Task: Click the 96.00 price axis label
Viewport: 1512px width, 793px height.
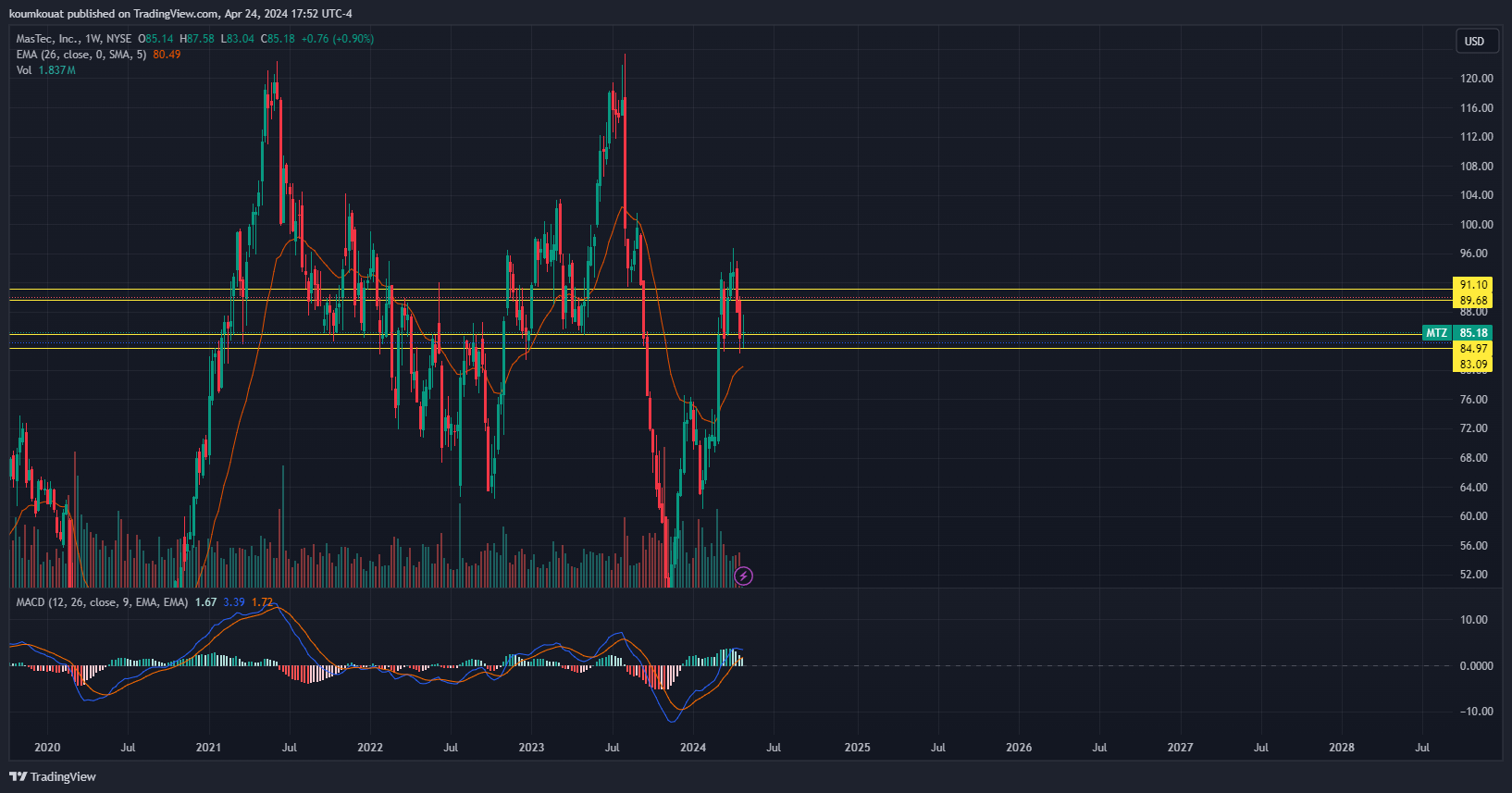Action: pyautogui.click(x=1474, y=254)
